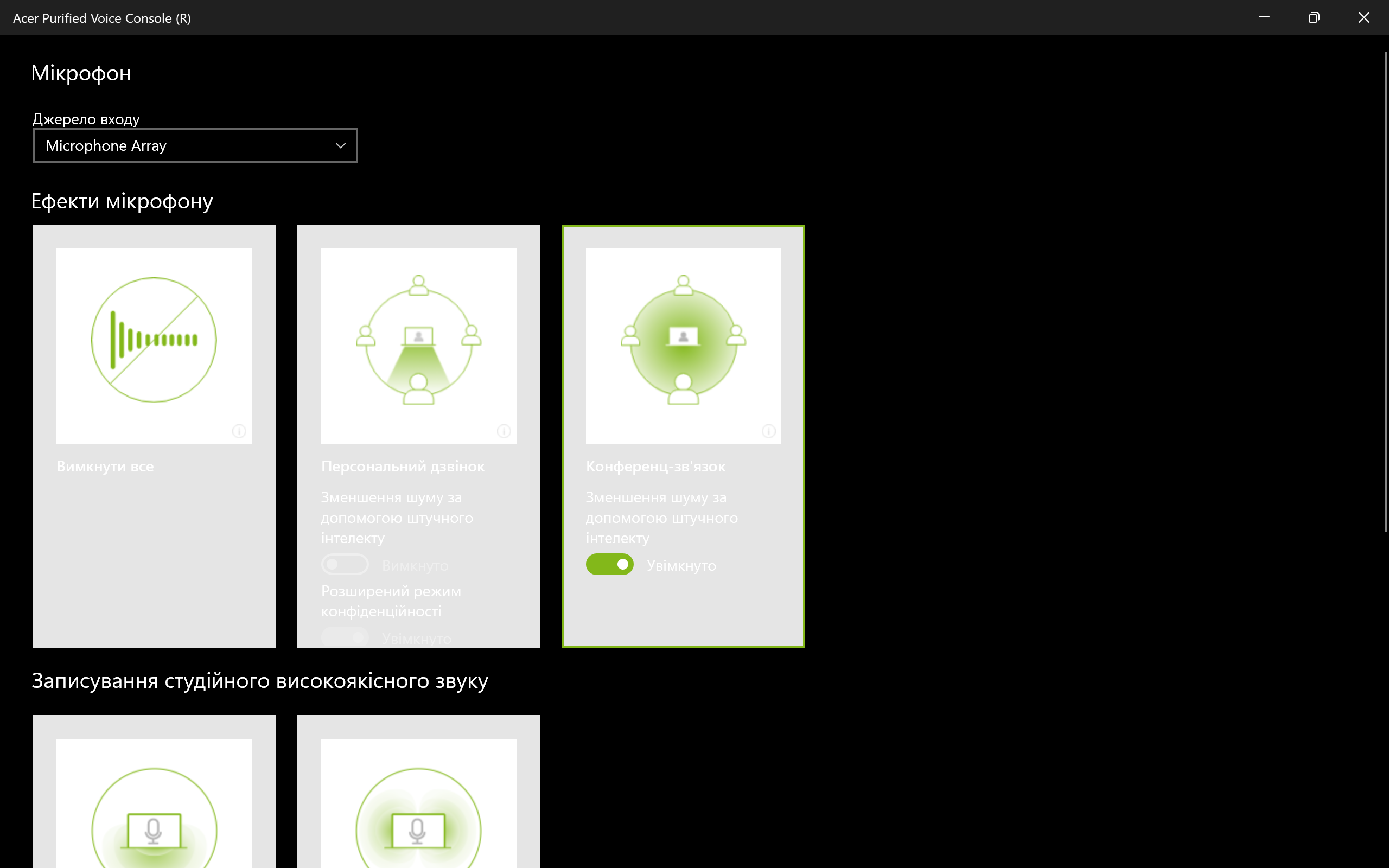The image size is (1389, 868).
Task: Open info icon on Персональний дзвінок card
Action: point(504,431)
